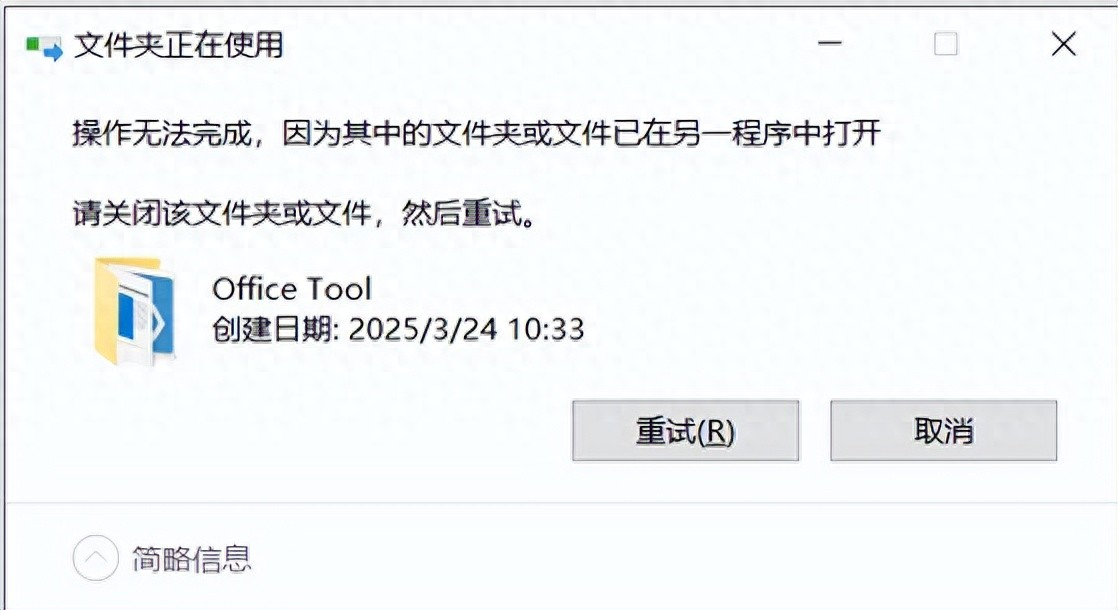Screen dimensions: 1118x610
Task: Maximize the dialog using the square icon
Action: [945, 43]
